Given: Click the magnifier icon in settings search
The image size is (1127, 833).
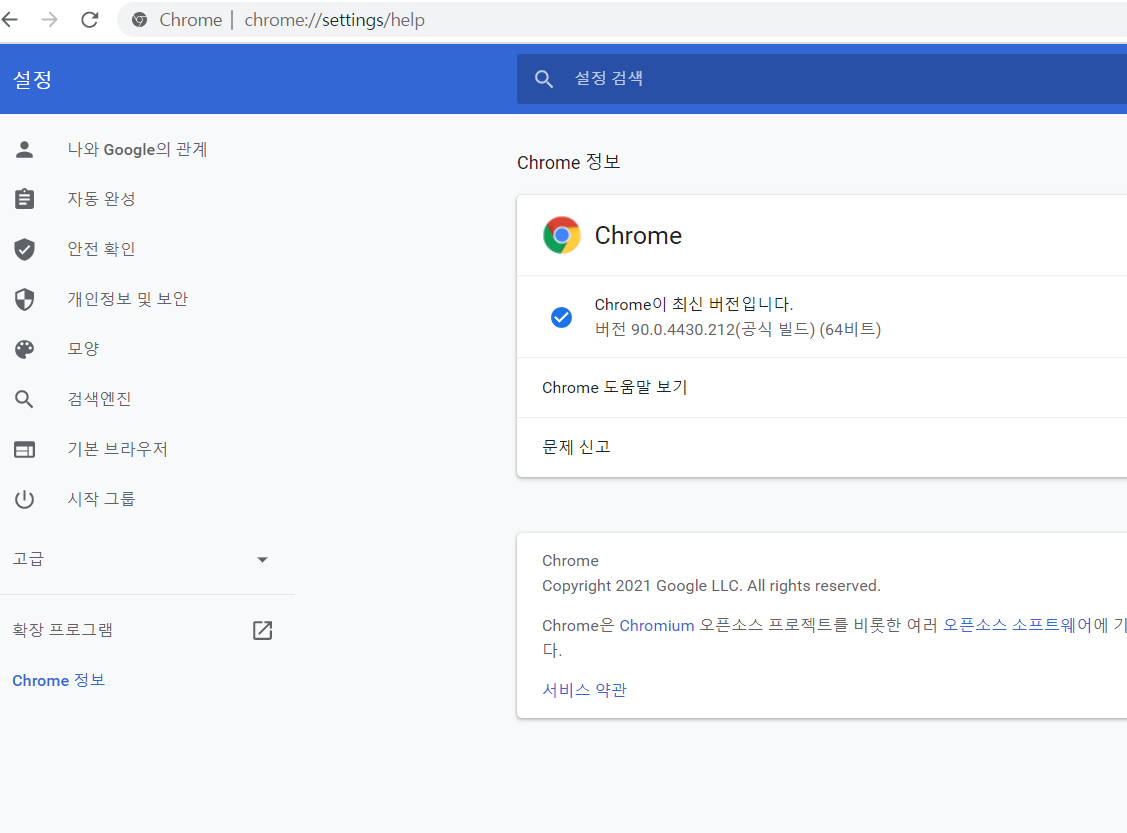Looking at the screenshot, I should tap(544, 79).
